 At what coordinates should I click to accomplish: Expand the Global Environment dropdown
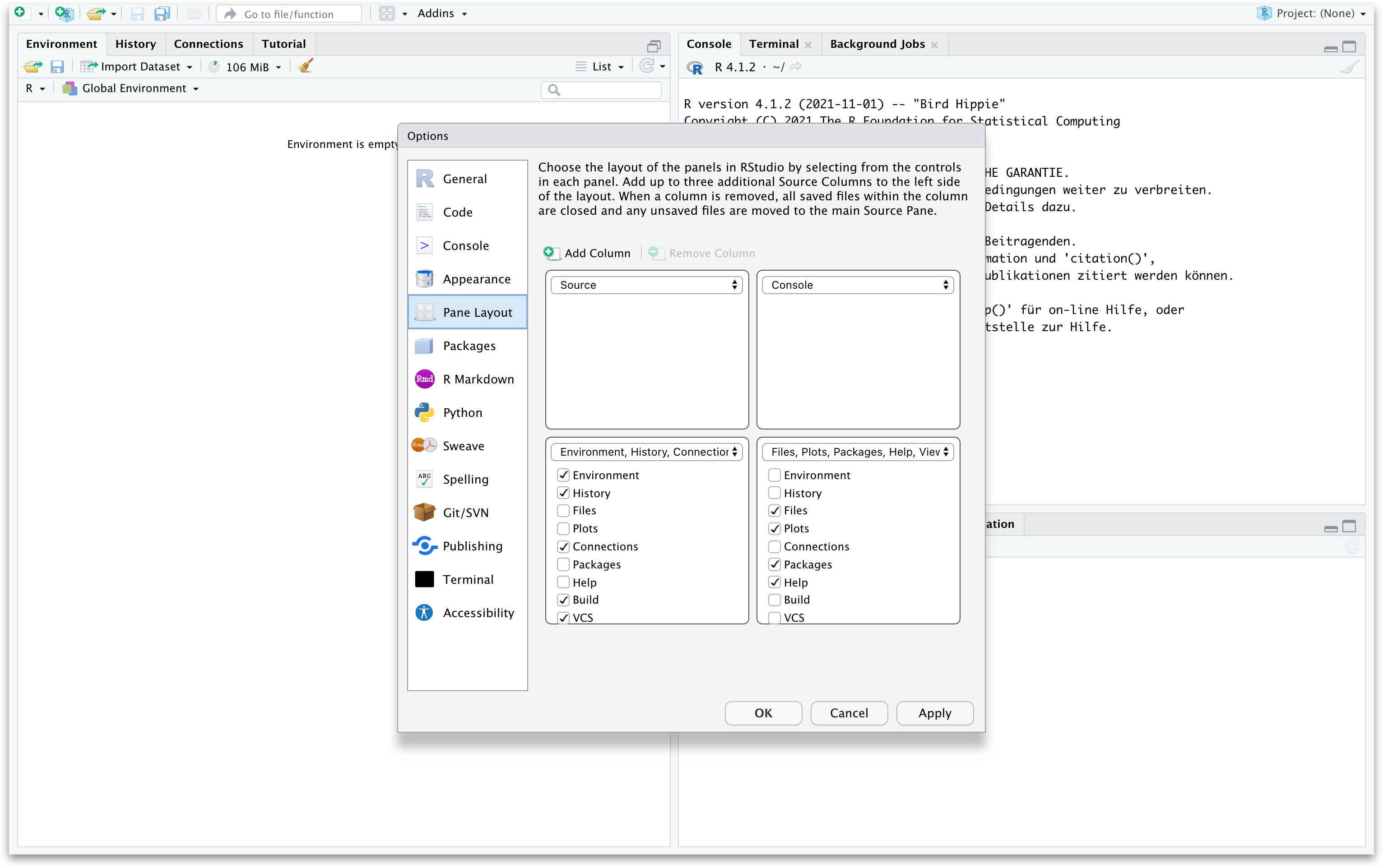[x=131, y=88]
